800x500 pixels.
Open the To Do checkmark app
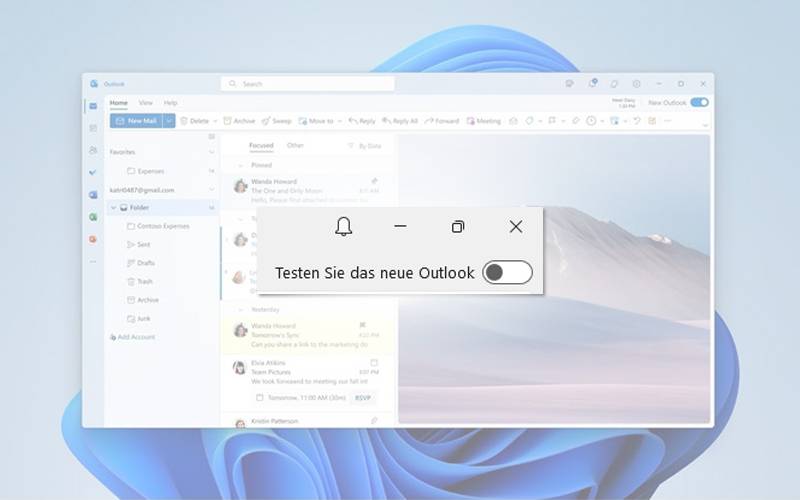[x=93, y=172]
